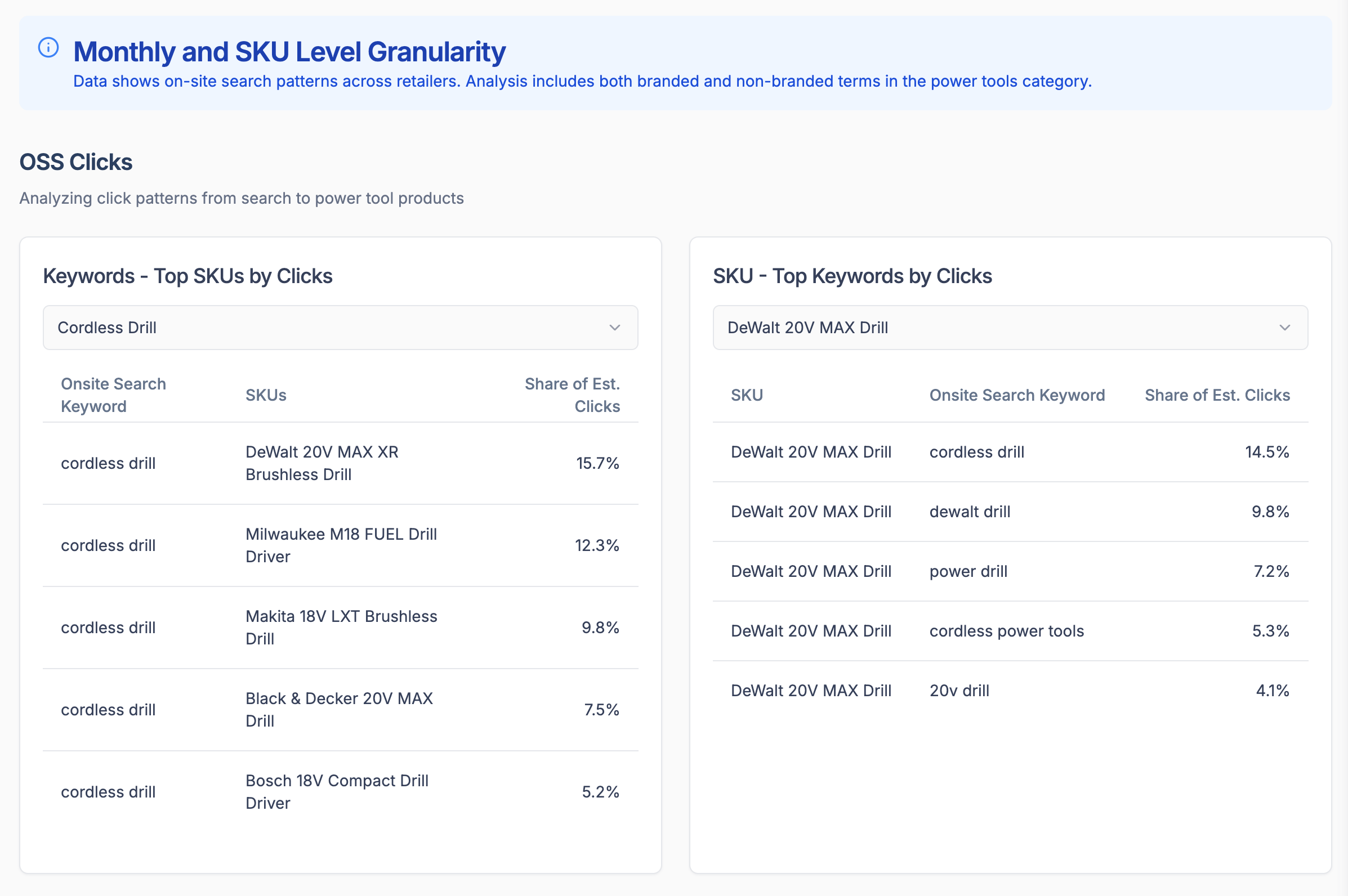
Task: Click the 20v drill keyword row
Action: click(959, 690)
